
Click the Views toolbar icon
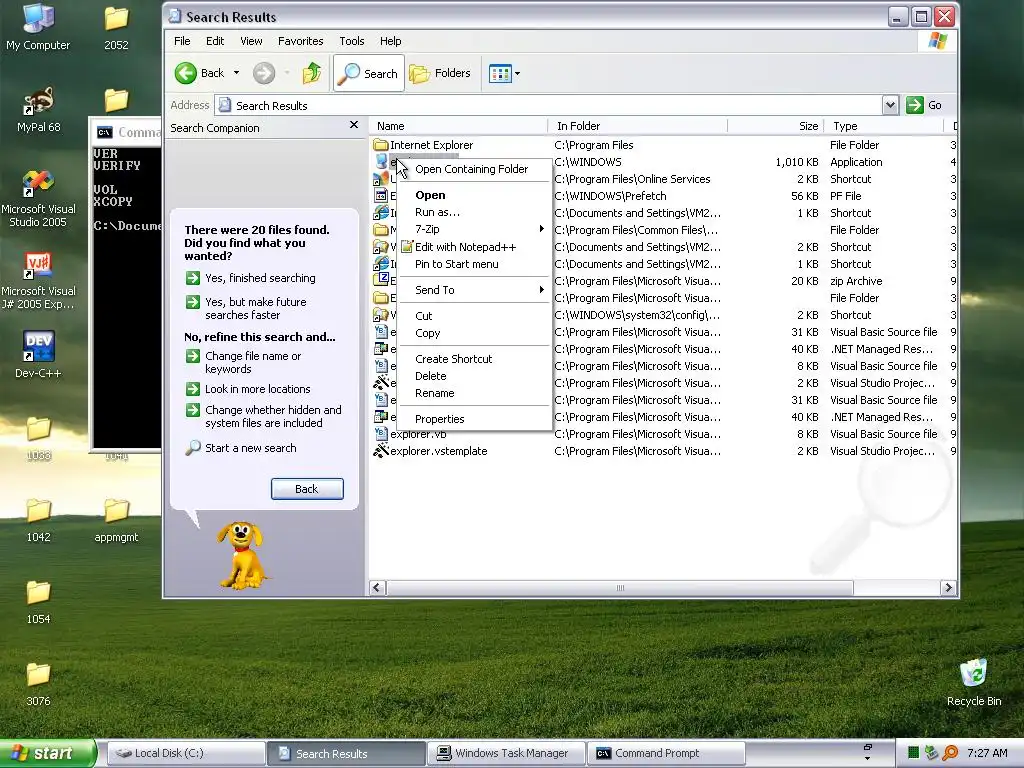coord(500,73)
